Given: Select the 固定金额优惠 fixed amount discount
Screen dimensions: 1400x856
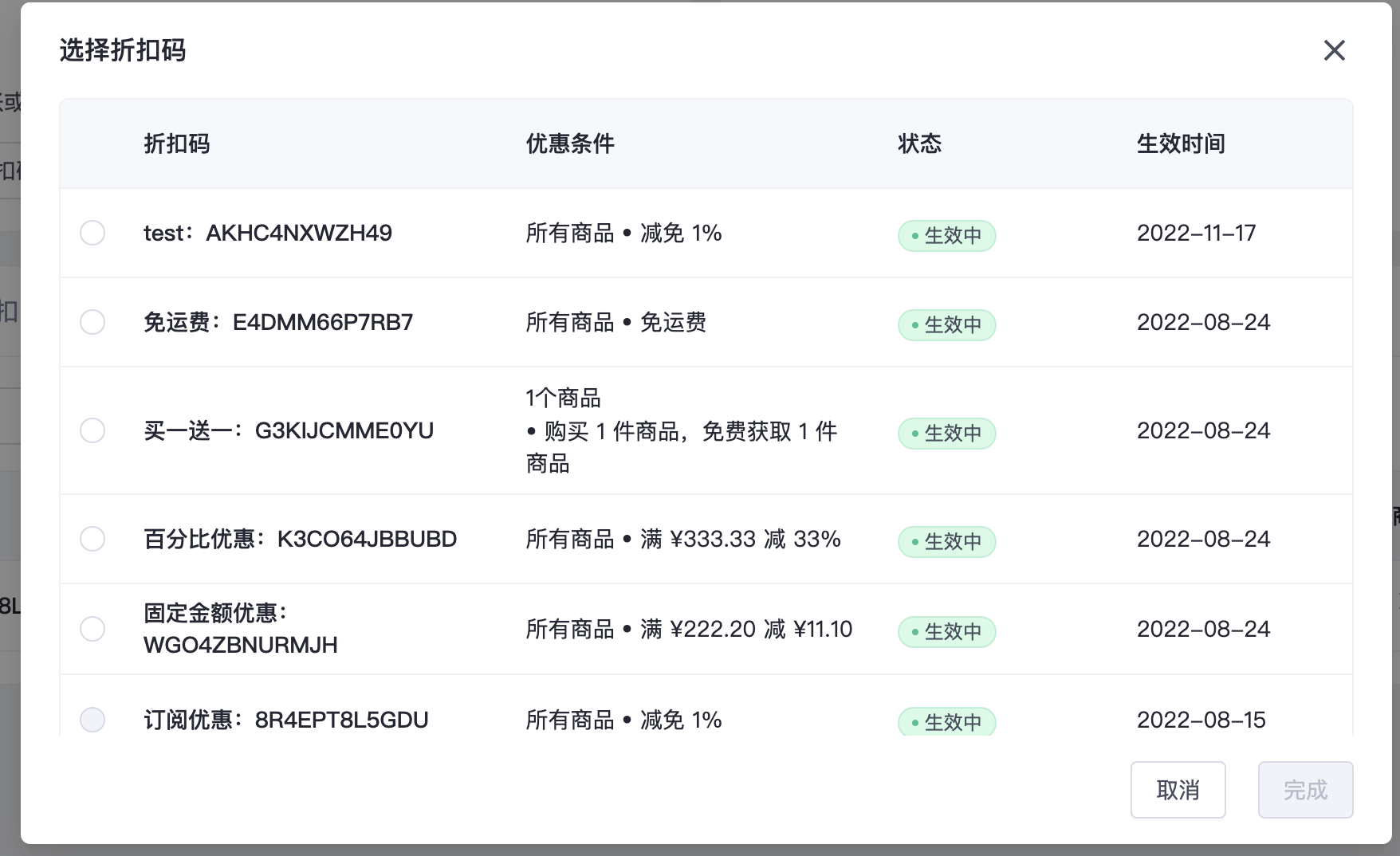Looking at the screenshot, I should pyautogui.click(x=92, y=629).
